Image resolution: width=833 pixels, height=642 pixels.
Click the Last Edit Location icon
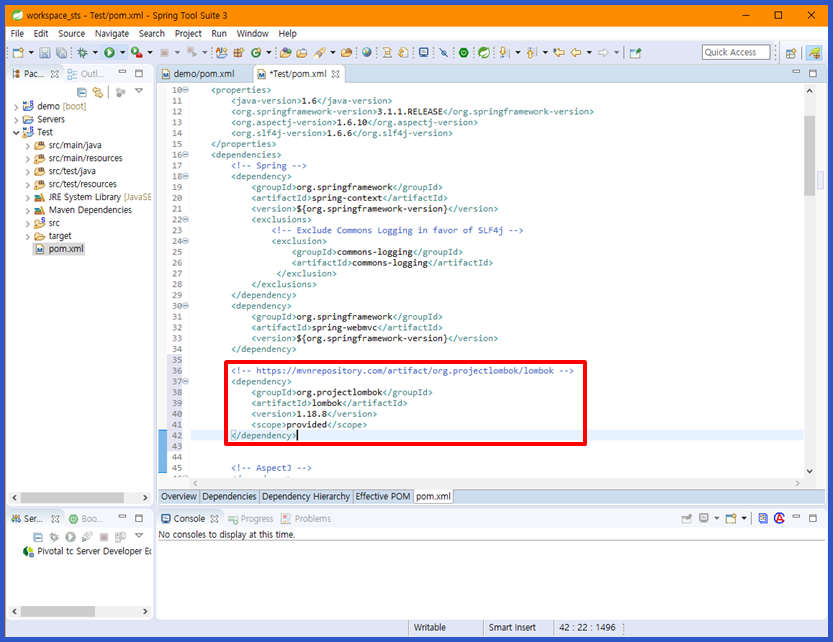coord(558,53)
